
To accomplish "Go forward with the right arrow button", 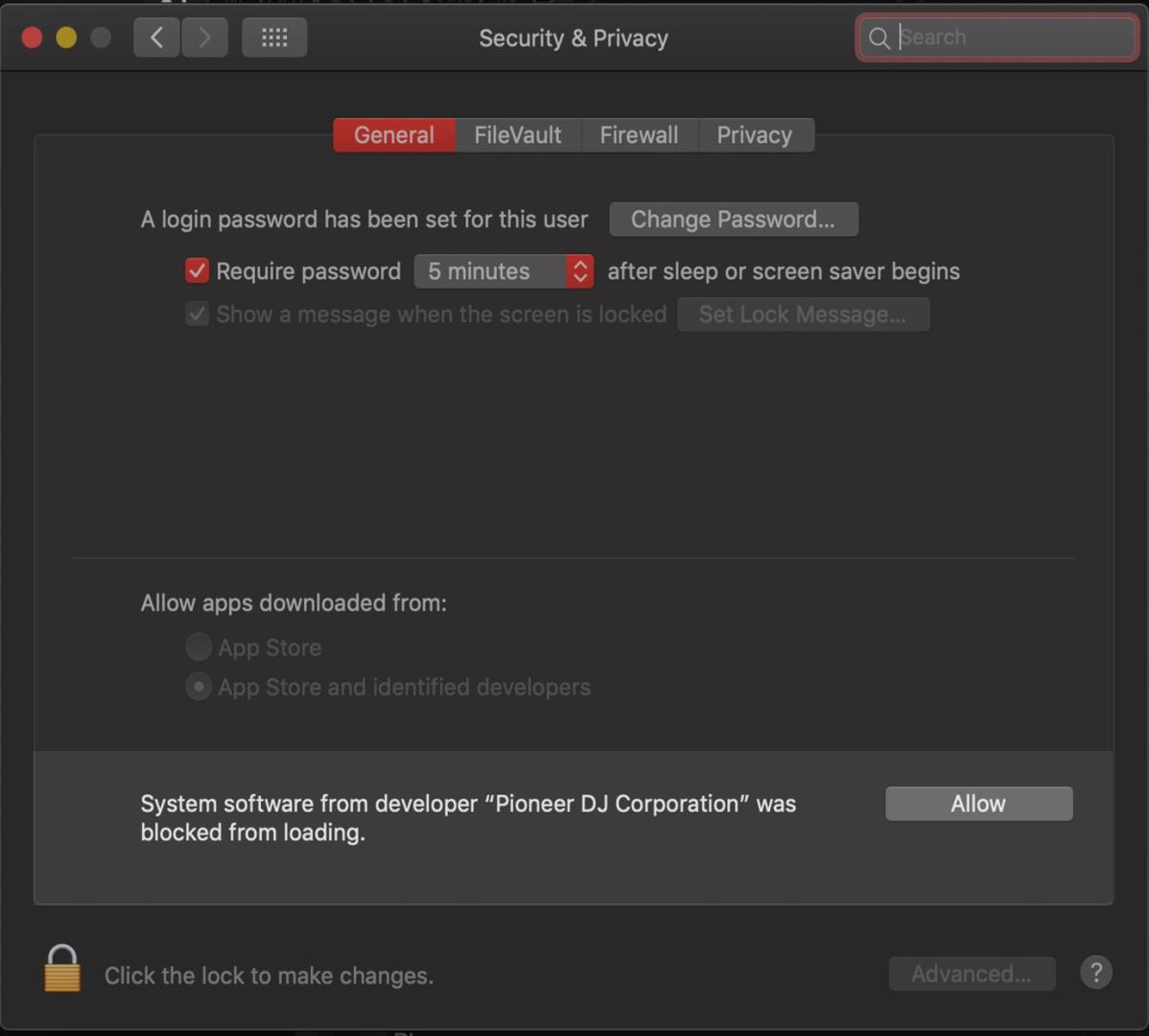I will tap(204, 37).
